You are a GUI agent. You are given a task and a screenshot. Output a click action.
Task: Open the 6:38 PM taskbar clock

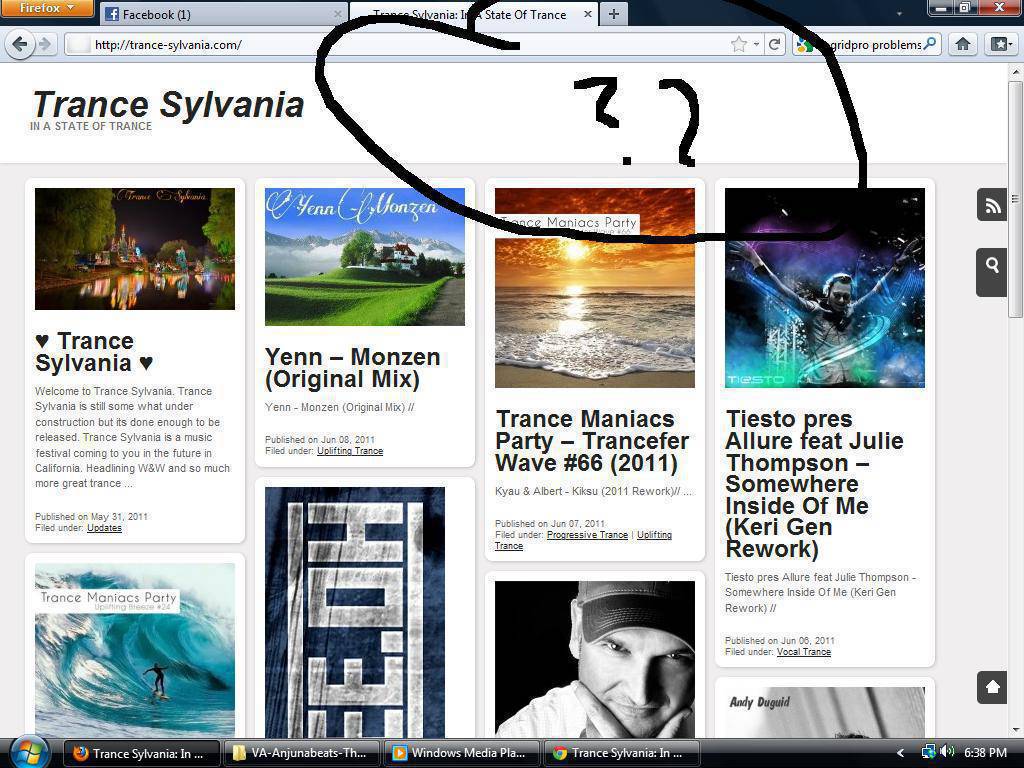(985, 753)
